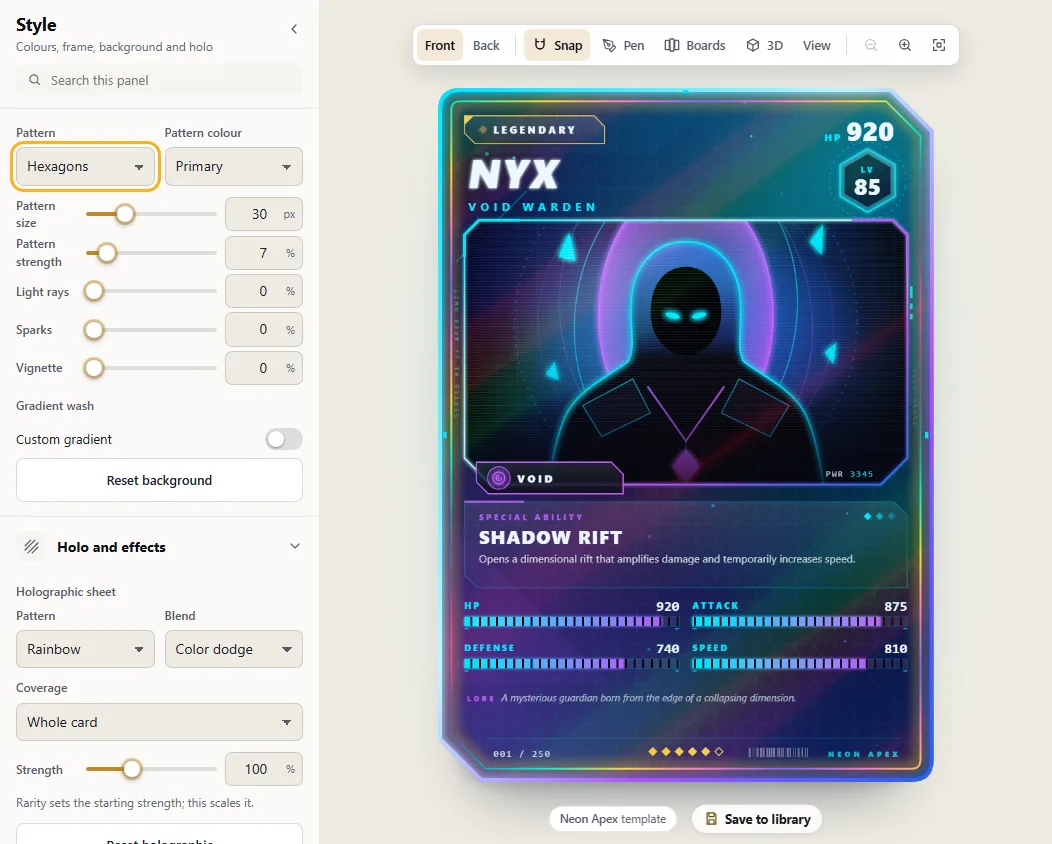
Task: Click the Vignette value field
Action: pyautogui.click(x=264, y=368)
